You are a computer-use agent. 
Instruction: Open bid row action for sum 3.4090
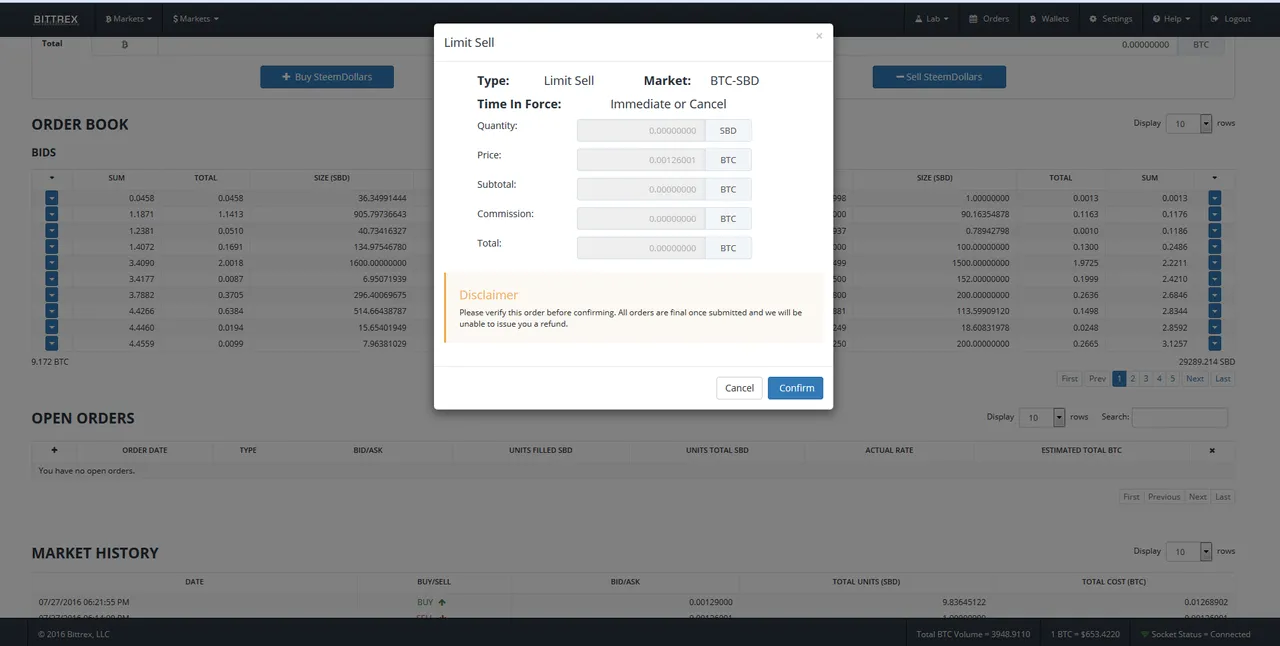(x=52, y=262)
